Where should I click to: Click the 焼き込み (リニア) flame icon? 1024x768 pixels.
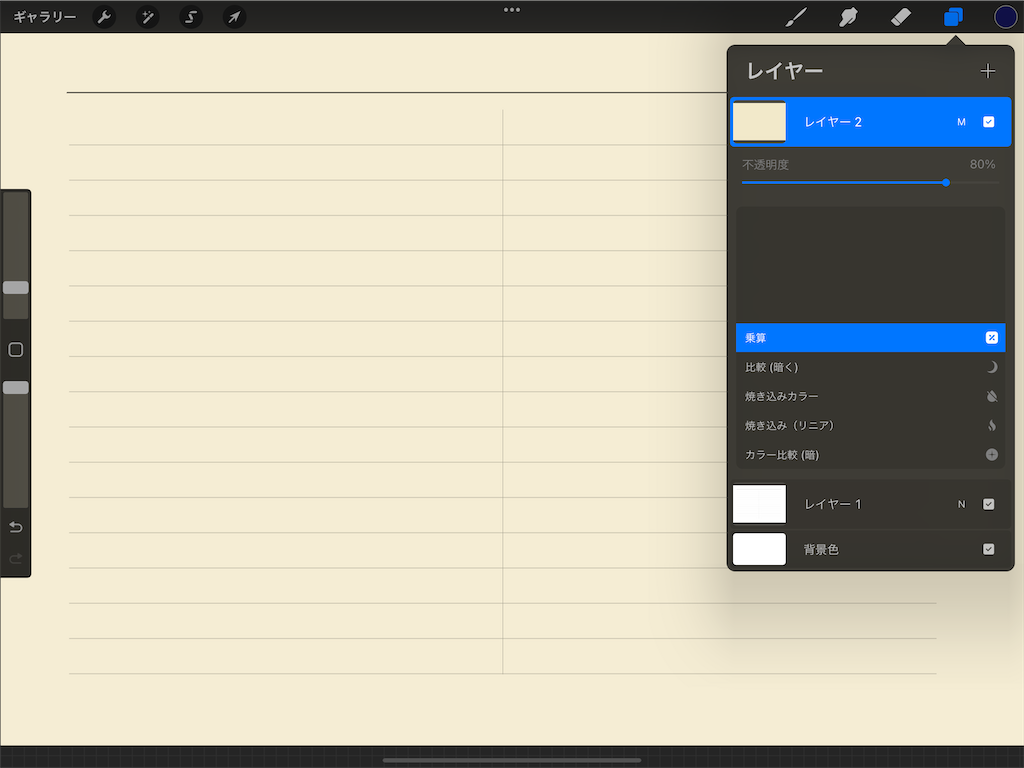pos(991,425)
